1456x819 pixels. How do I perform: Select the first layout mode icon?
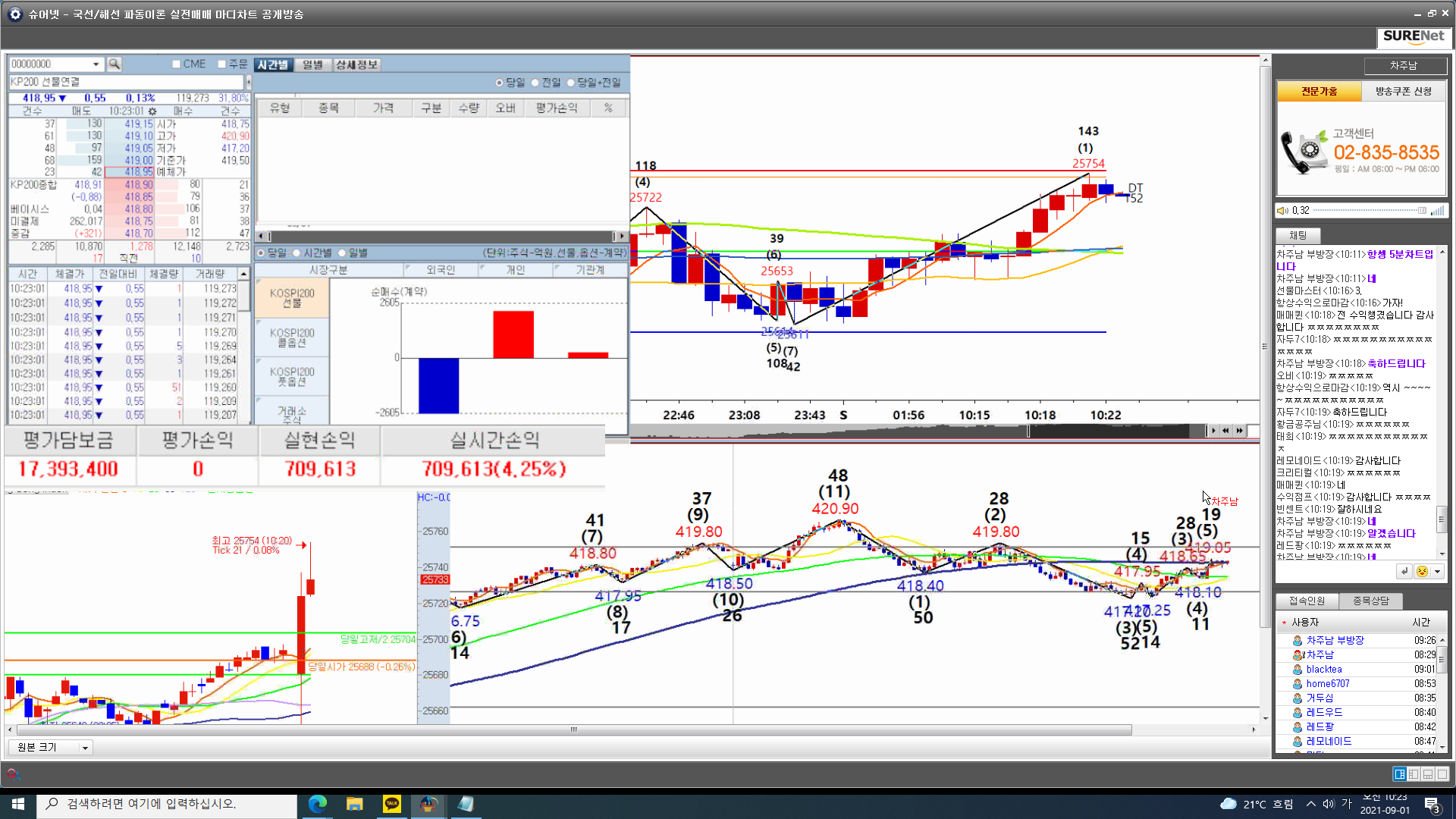coord(1399,773)
